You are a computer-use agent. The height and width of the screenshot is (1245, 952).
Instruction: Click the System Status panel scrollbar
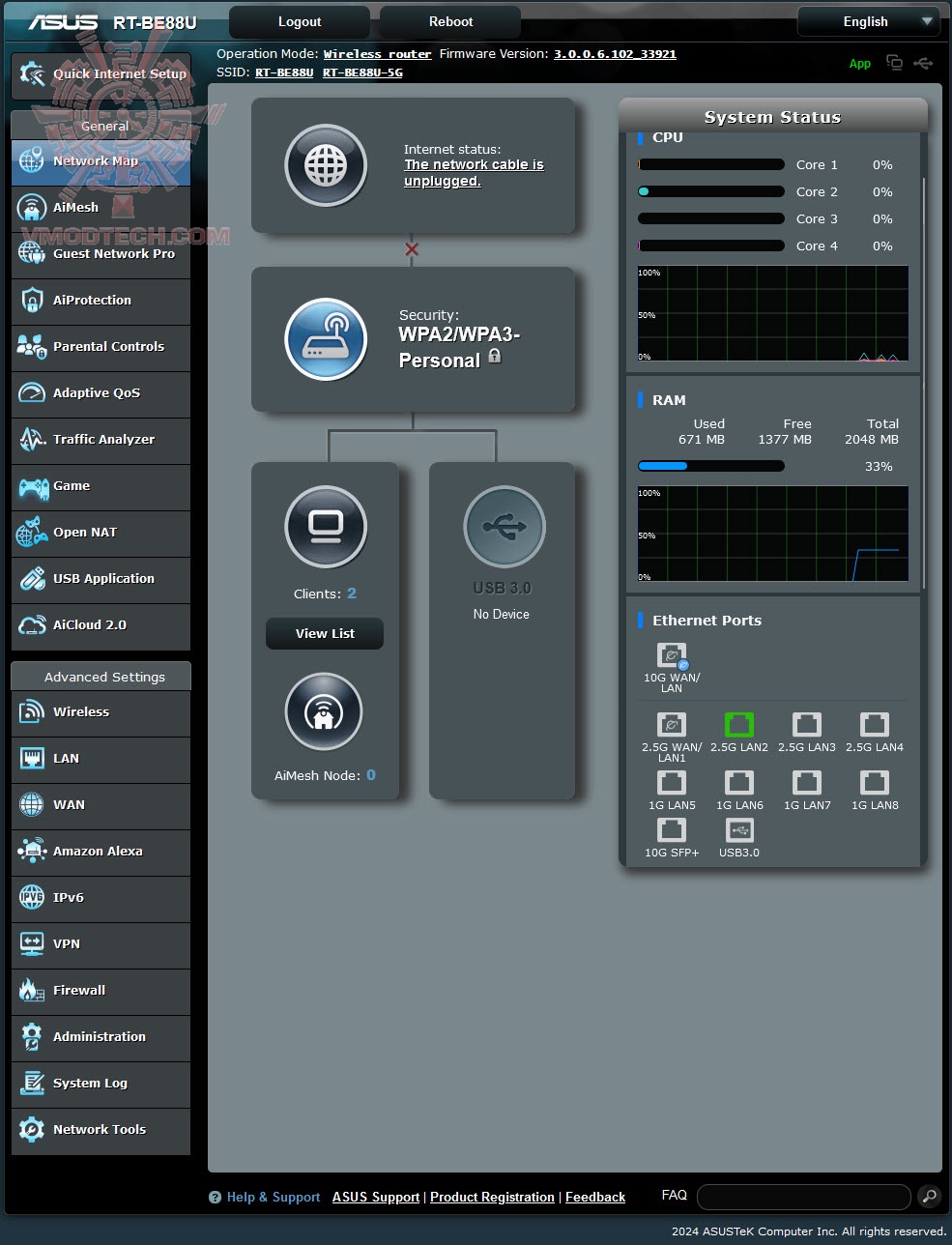click(924, 382)
